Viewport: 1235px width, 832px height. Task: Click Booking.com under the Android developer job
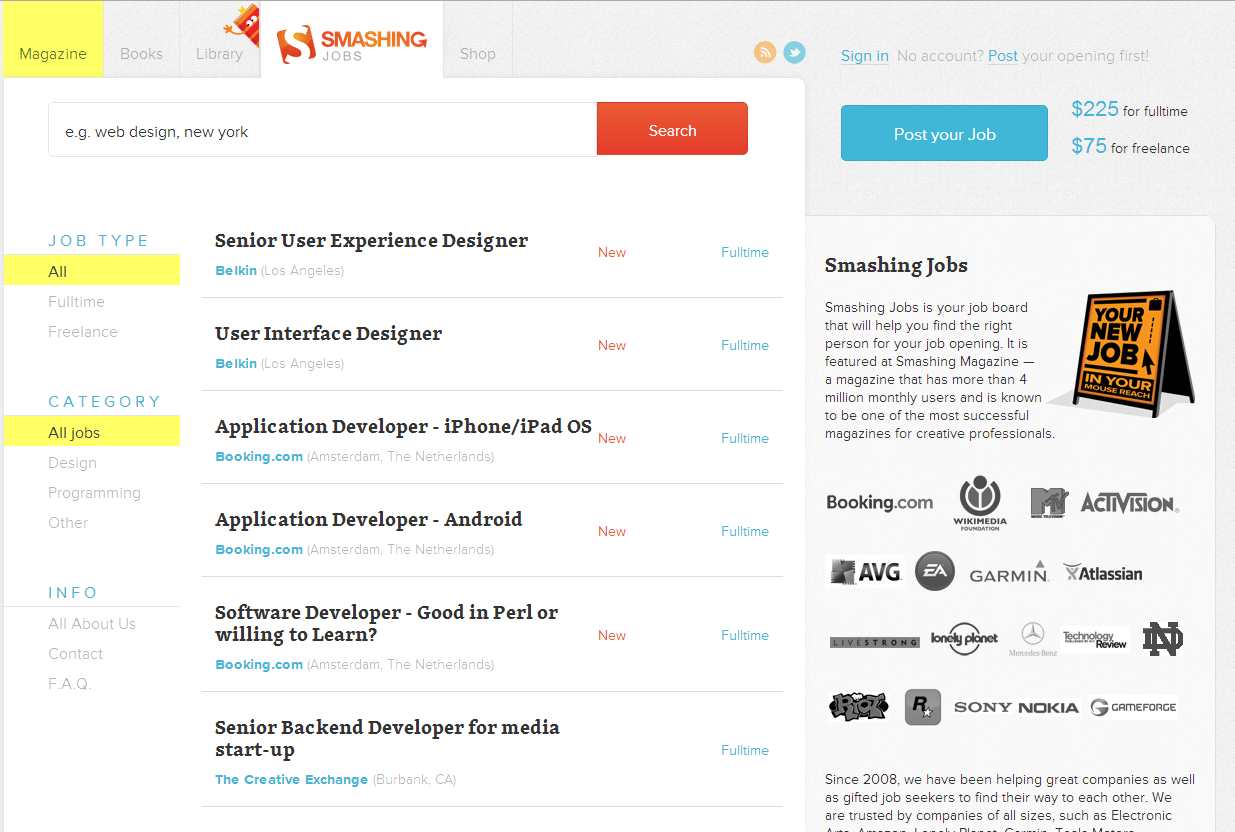click(259, 549)
